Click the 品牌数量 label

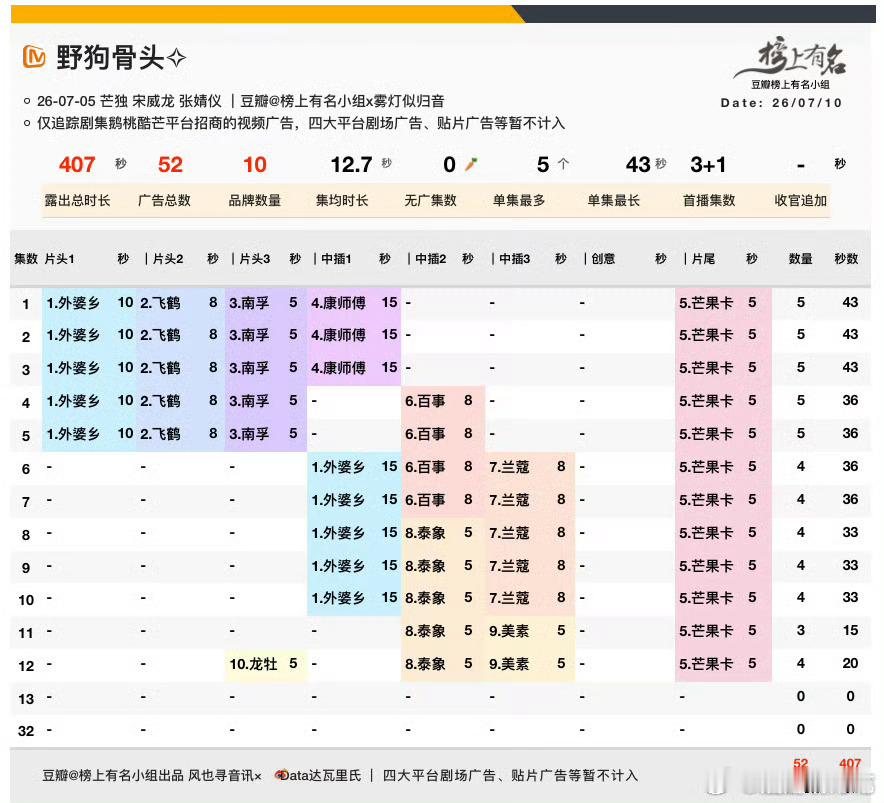click(255, 200)
